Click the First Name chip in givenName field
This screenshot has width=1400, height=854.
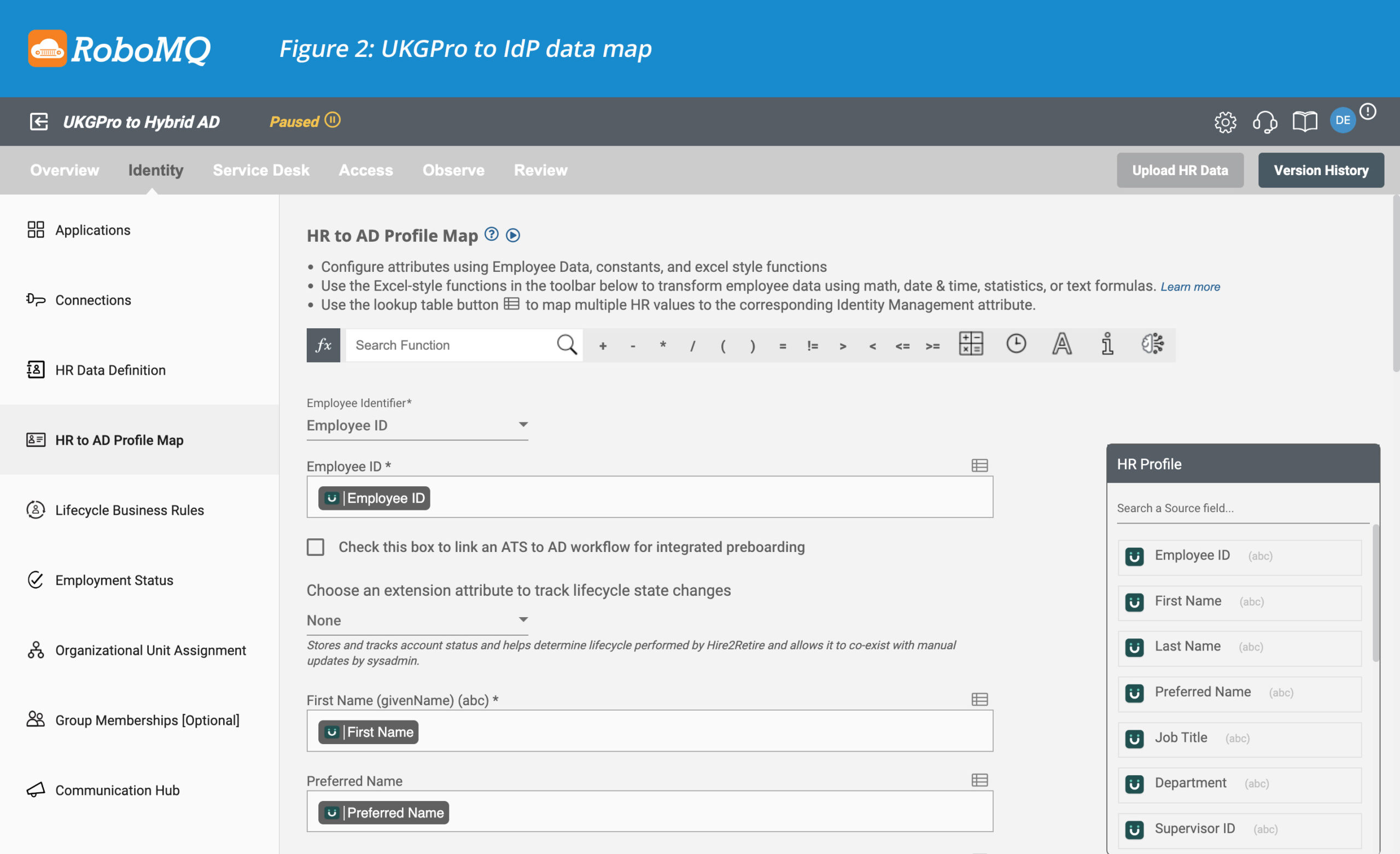point(368,732)
